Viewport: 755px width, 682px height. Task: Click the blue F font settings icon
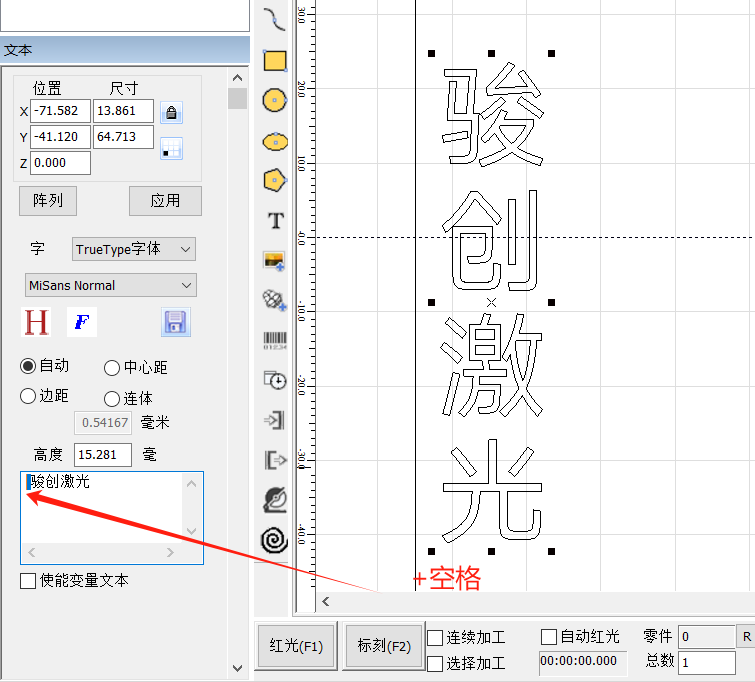click(82, 322)
